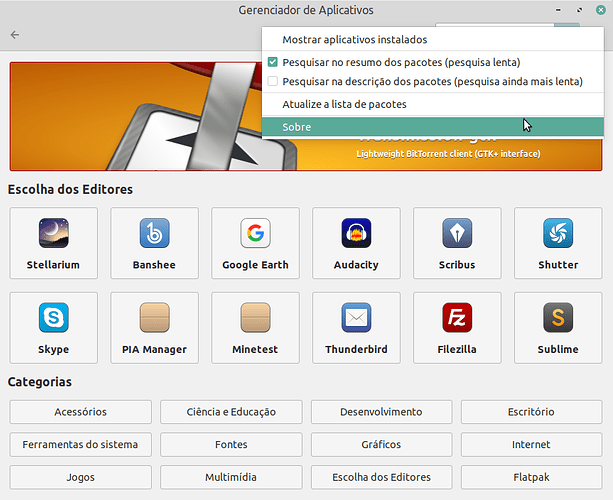Open the Acessórios category

point(81,412)
